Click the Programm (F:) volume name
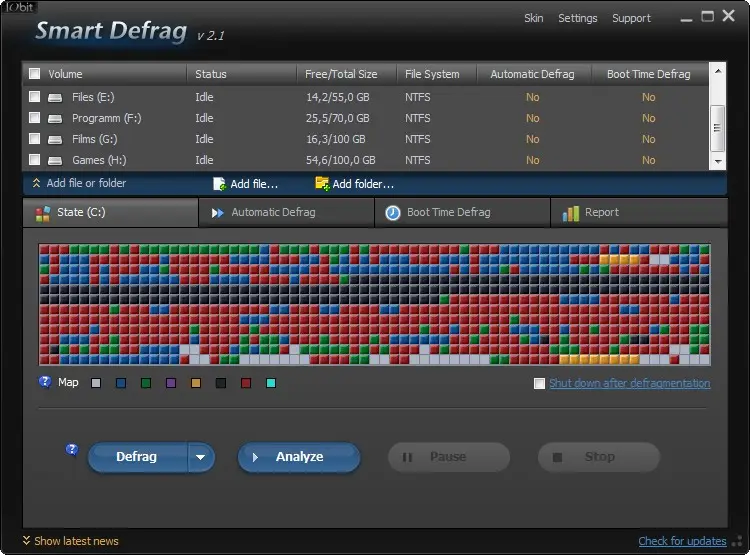Viewport: 750px width, 555px height. (107, 118)
